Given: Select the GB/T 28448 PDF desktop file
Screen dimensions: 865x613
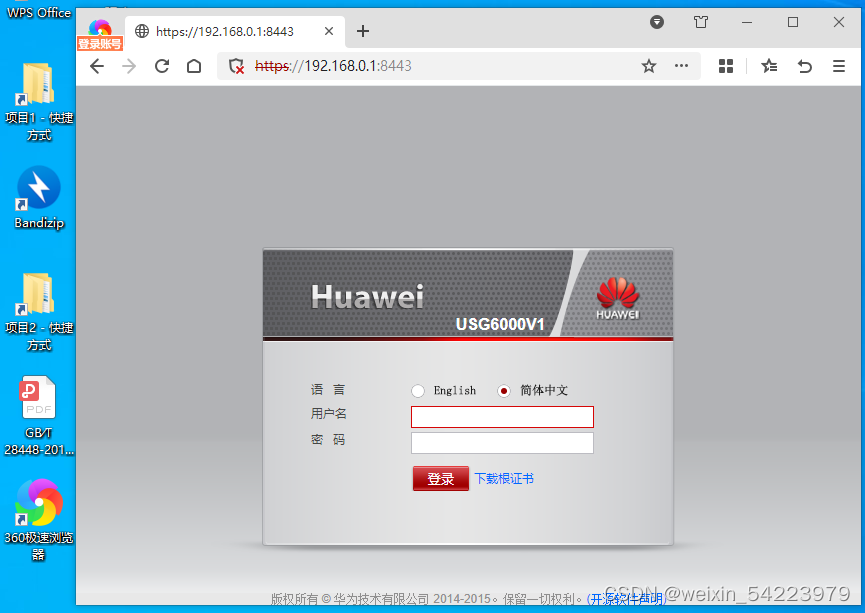Looking at the screenshot, I should pos(39,416).
